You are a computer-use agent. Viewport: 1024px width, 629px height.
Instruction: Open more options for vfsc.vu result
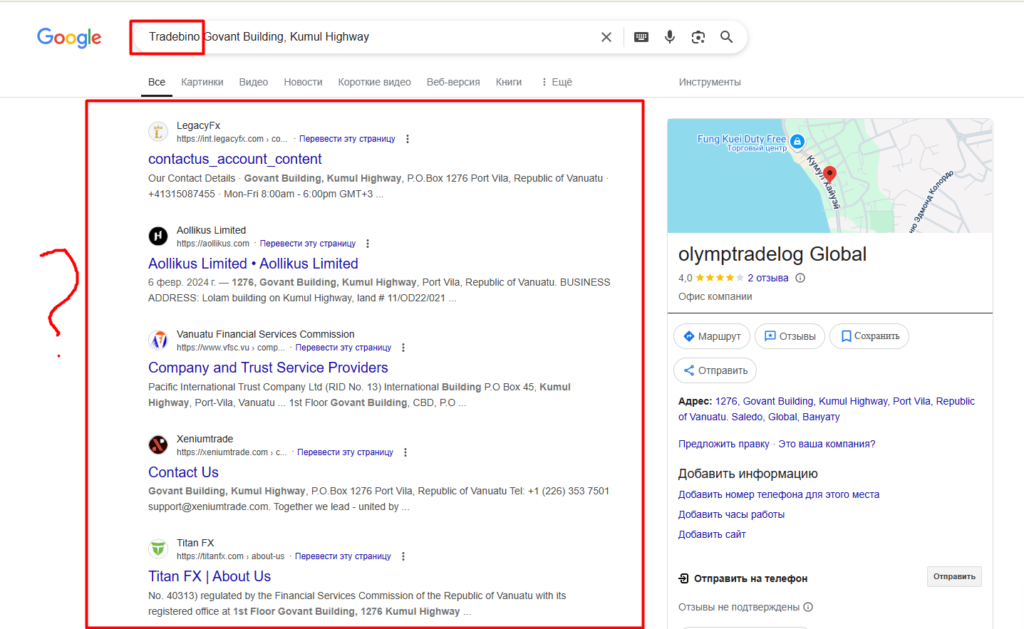click(x=403, y=347)
